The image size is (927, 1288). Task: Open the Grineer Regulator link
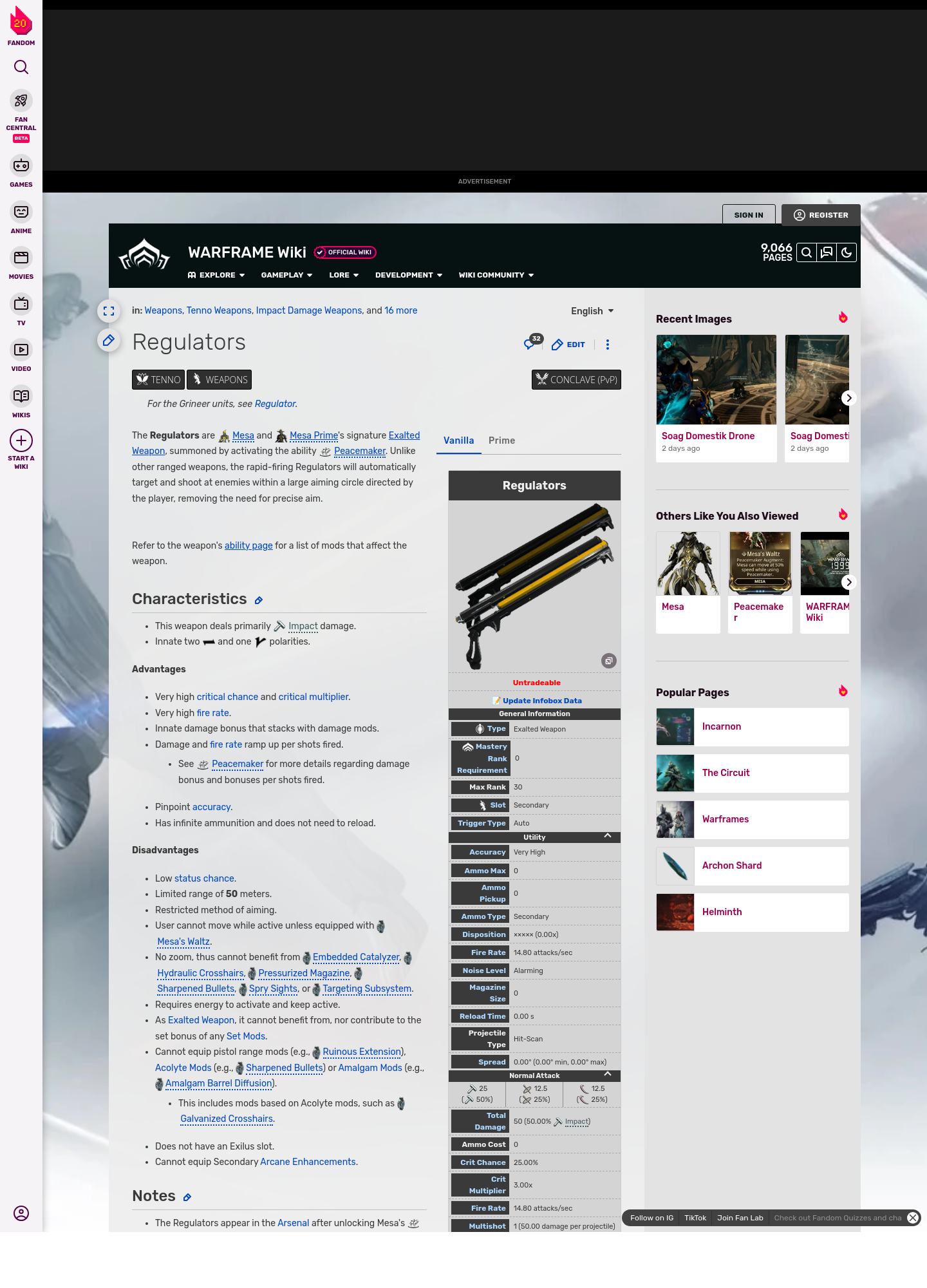click(x=275, y=404)
